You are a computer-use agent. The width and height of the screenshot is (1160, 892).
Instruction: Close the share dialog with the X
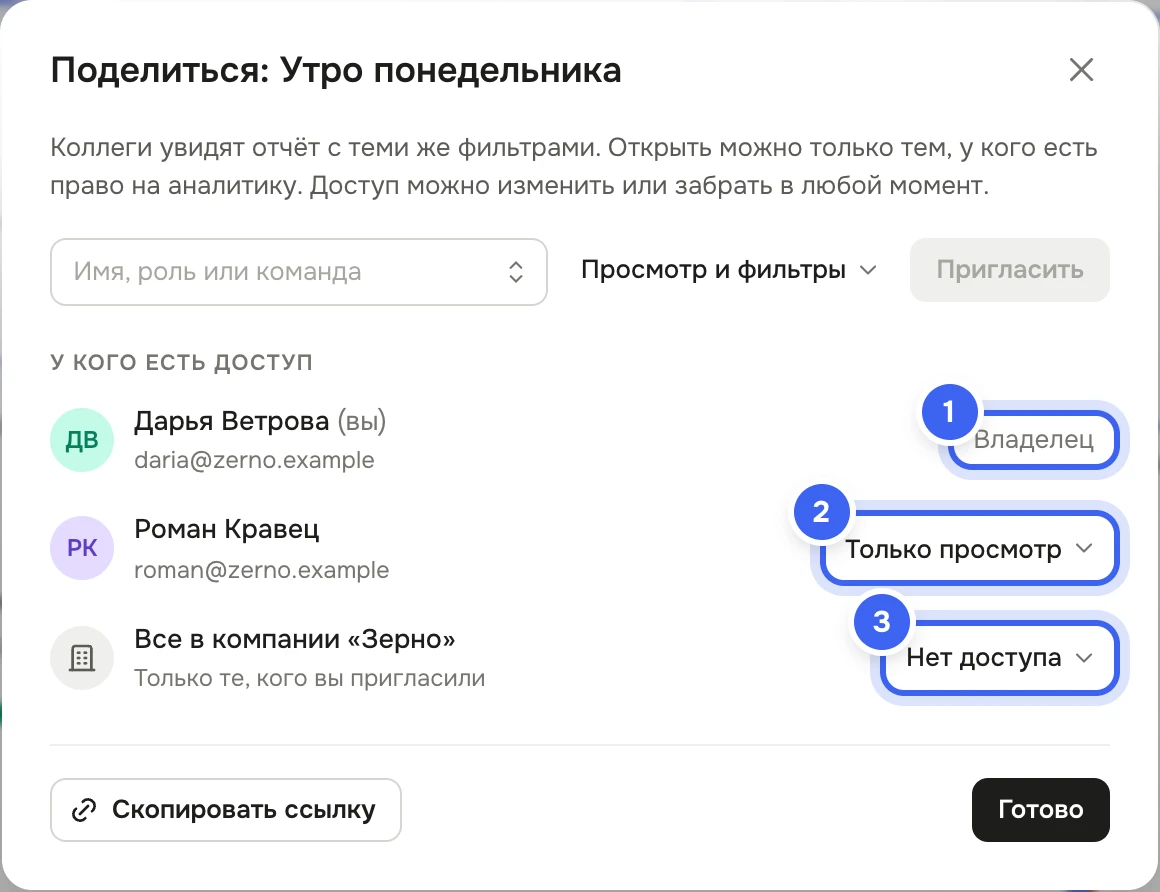pos(1081,70)
